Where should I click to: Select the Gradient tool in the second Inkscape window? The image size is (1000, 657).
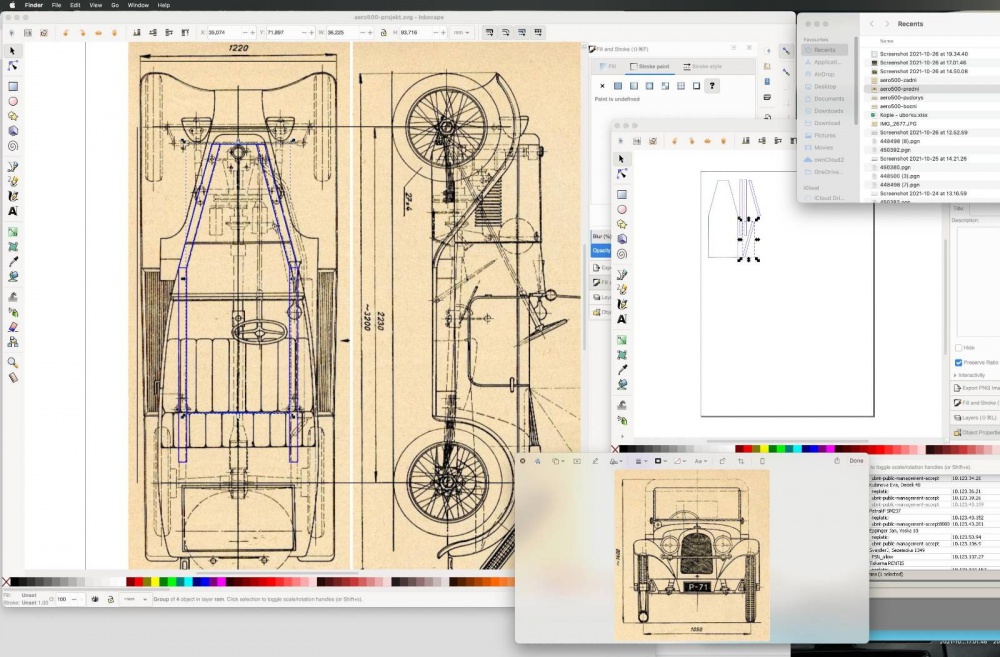[622, 340]
